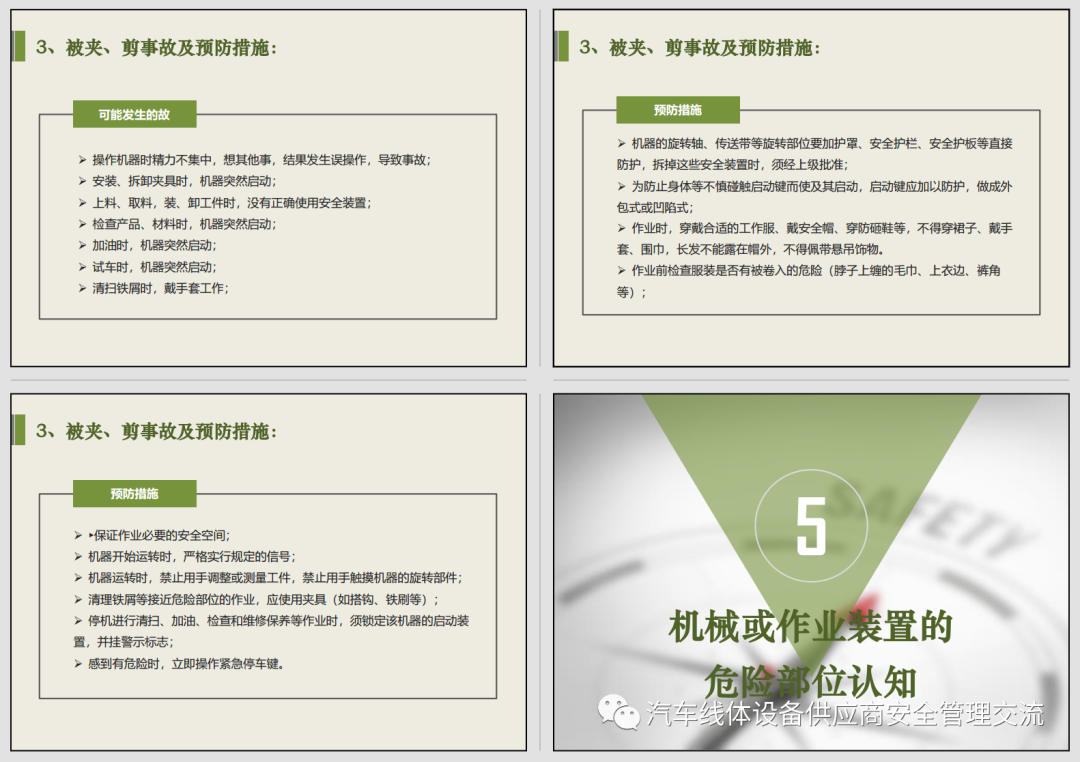Select the bullet 机器的旋转轴、传送带等旋转部位
Viewport: 1080px width, 762px height.
click(815, 154)
